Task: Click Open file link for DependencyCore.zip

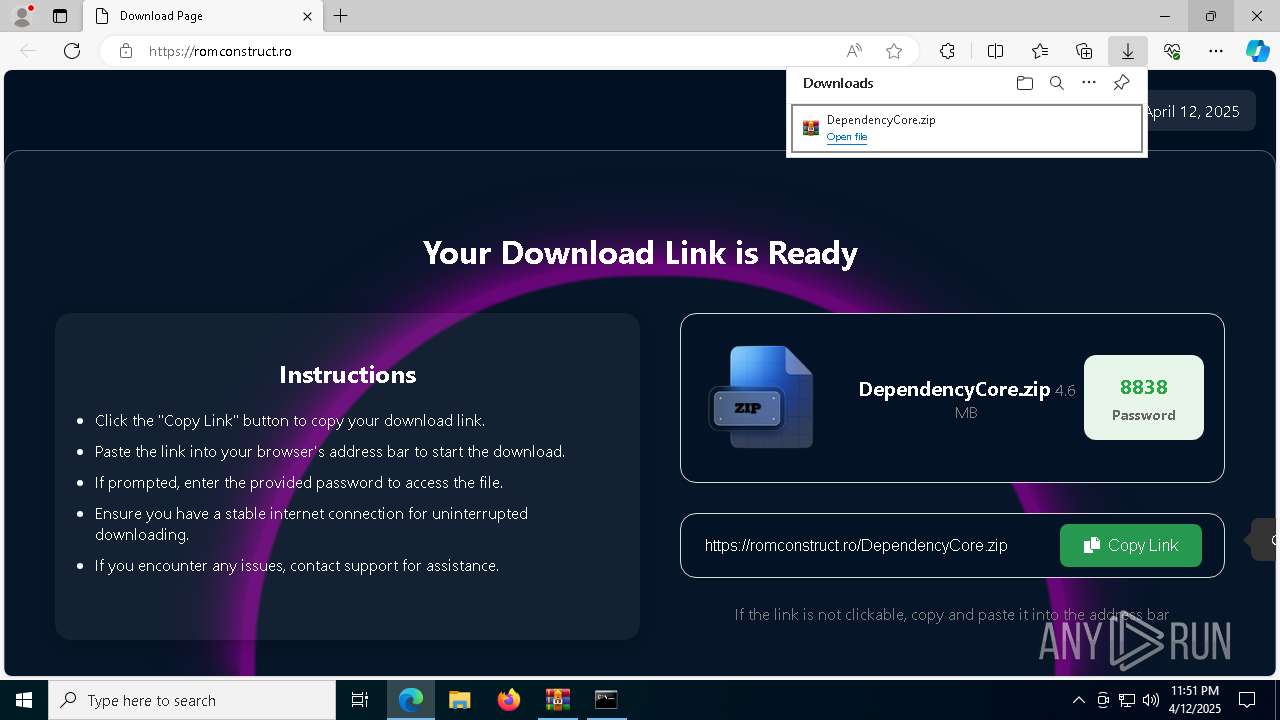Action: click(847, 137)
